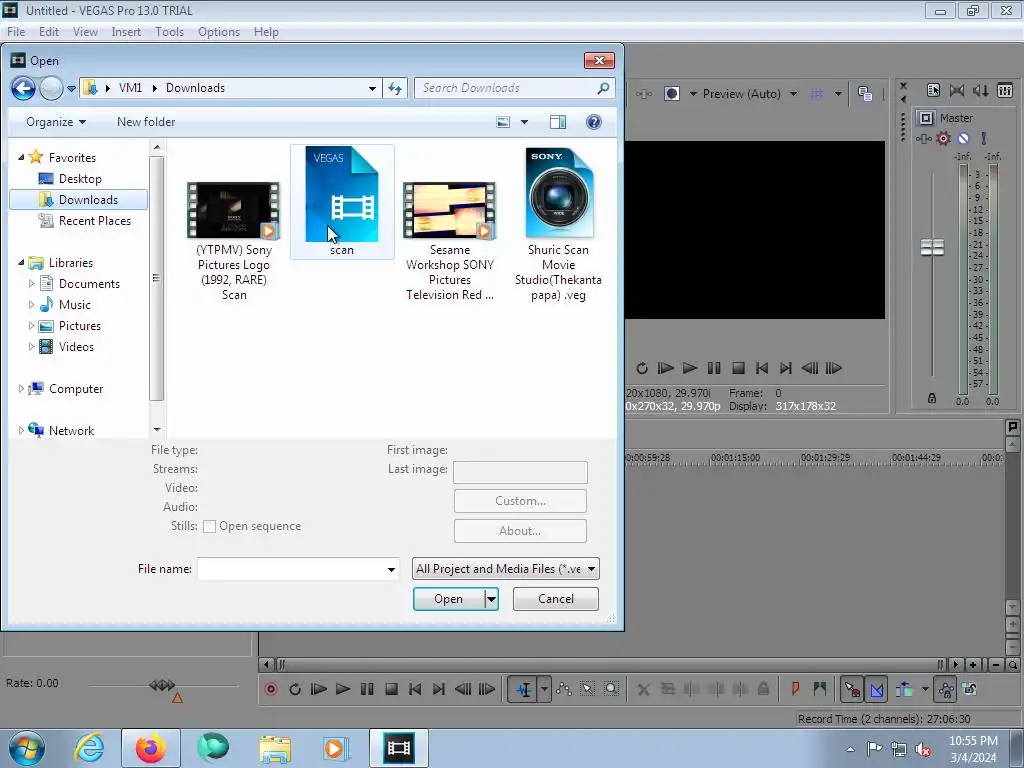
Task: Click Stop in the video preview window
Action: click(738, 368)
